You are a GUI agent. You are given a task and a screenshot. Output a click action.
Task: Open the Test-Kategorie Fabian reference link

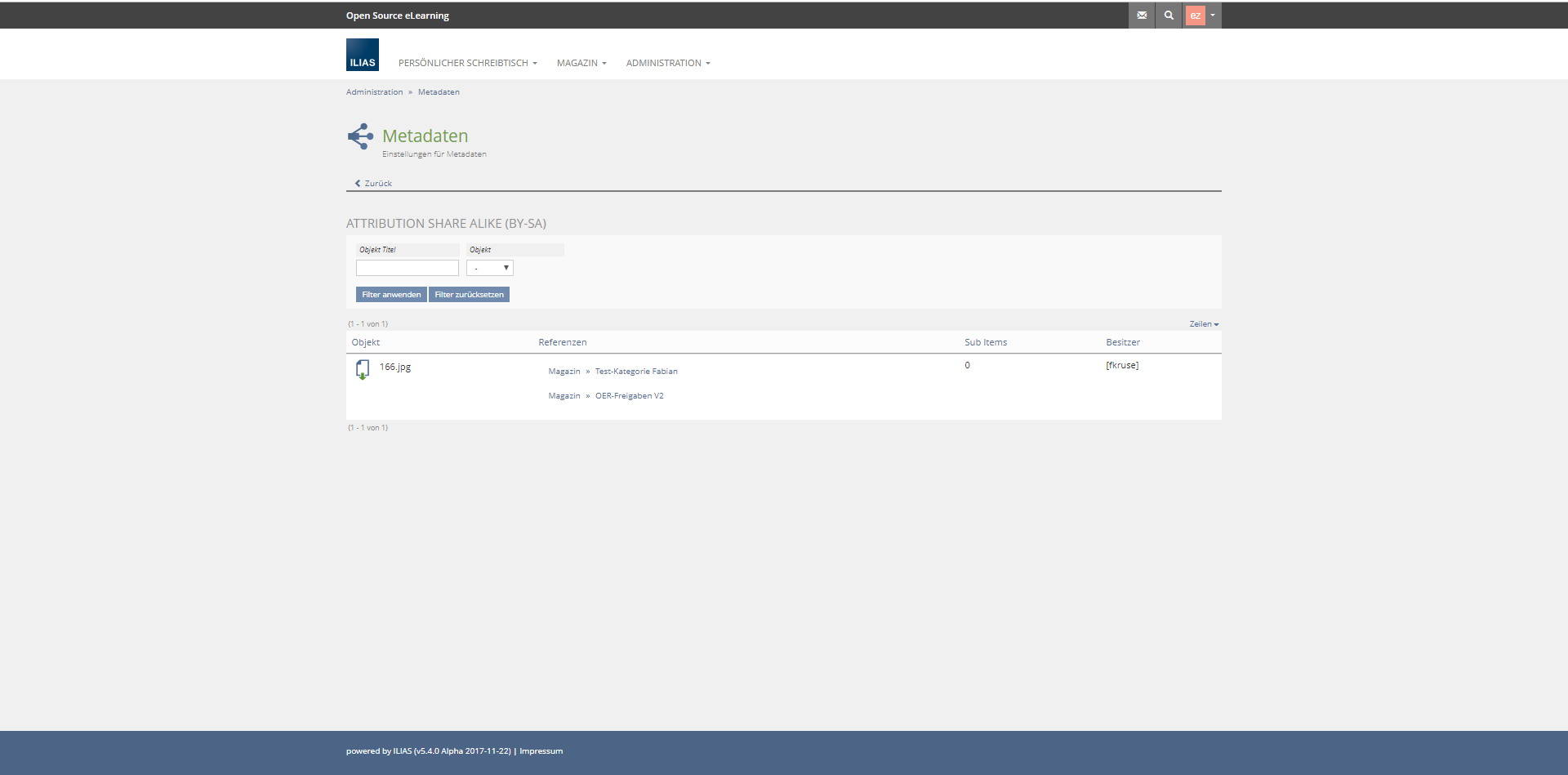(x=636, y=372)
